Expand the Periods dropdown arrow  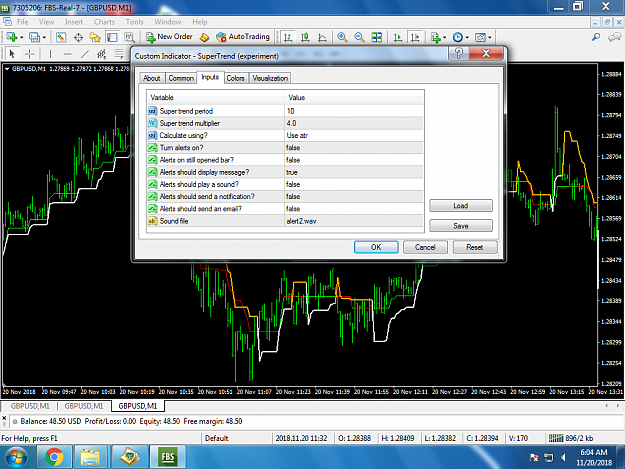tap(467, 37)
